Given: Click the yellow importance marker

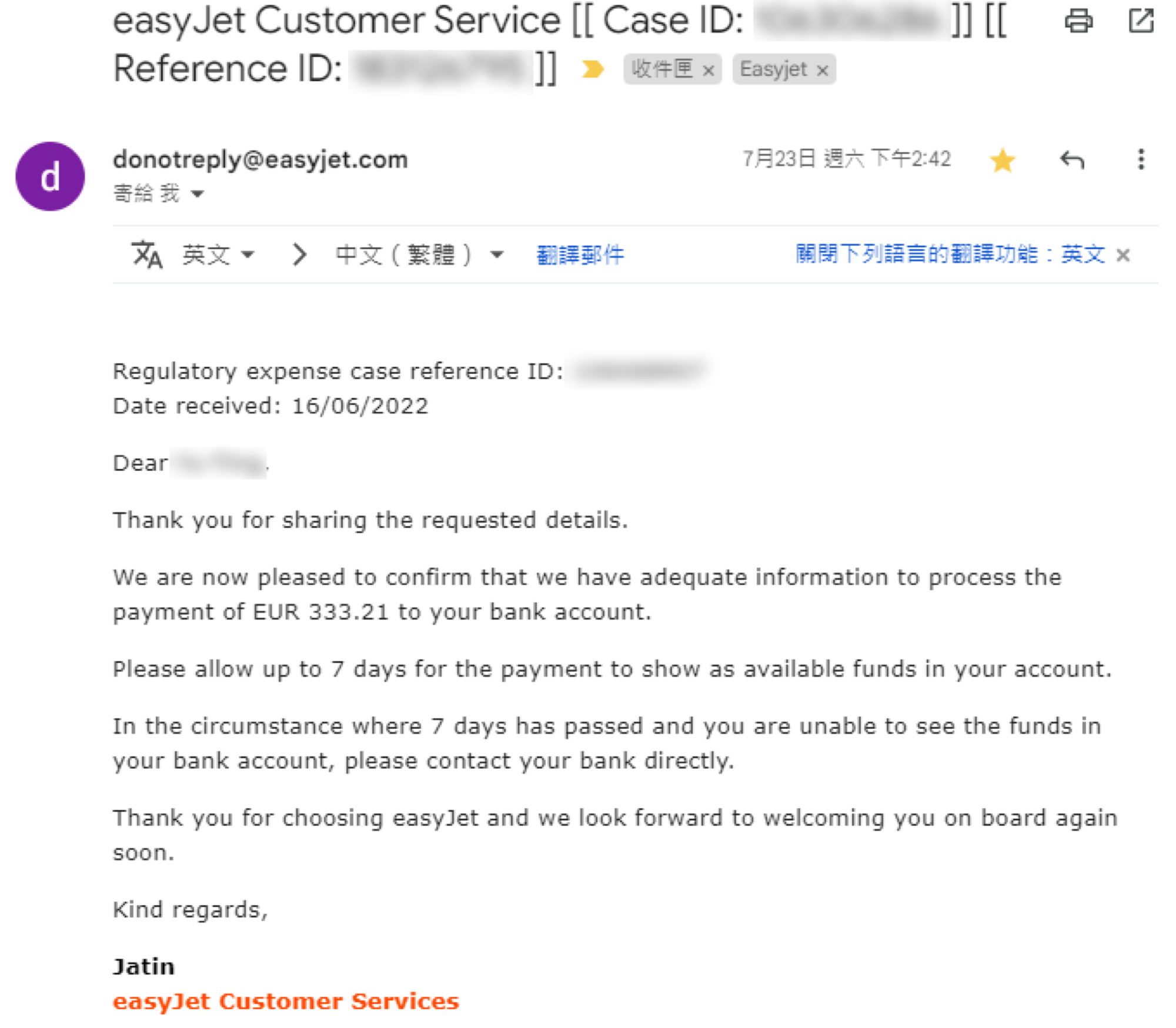Looking at the screenshot, I should (x=593, y=69).
